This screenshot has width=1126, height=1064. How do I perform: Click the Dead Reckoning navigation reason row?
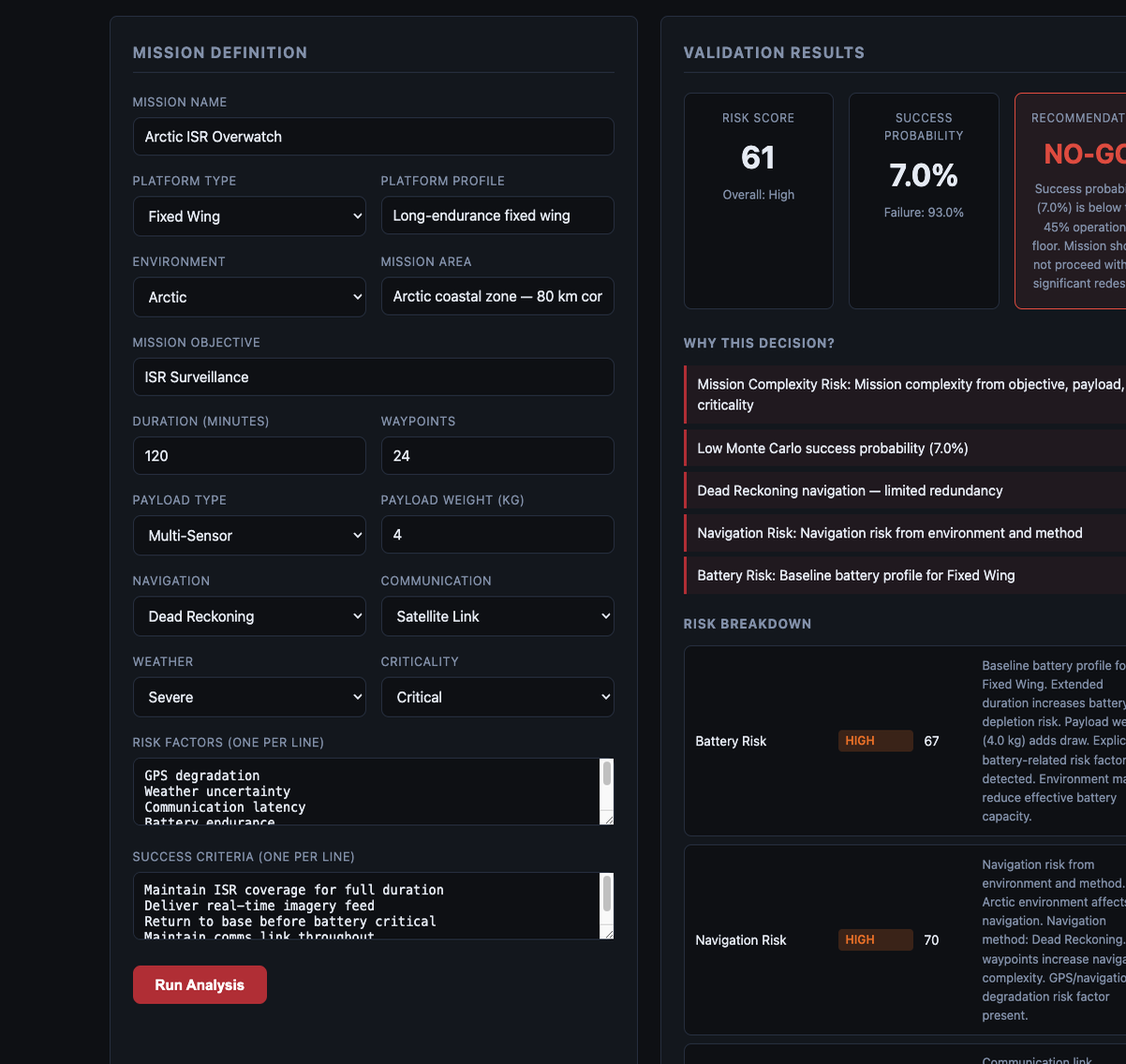[905, 491]
